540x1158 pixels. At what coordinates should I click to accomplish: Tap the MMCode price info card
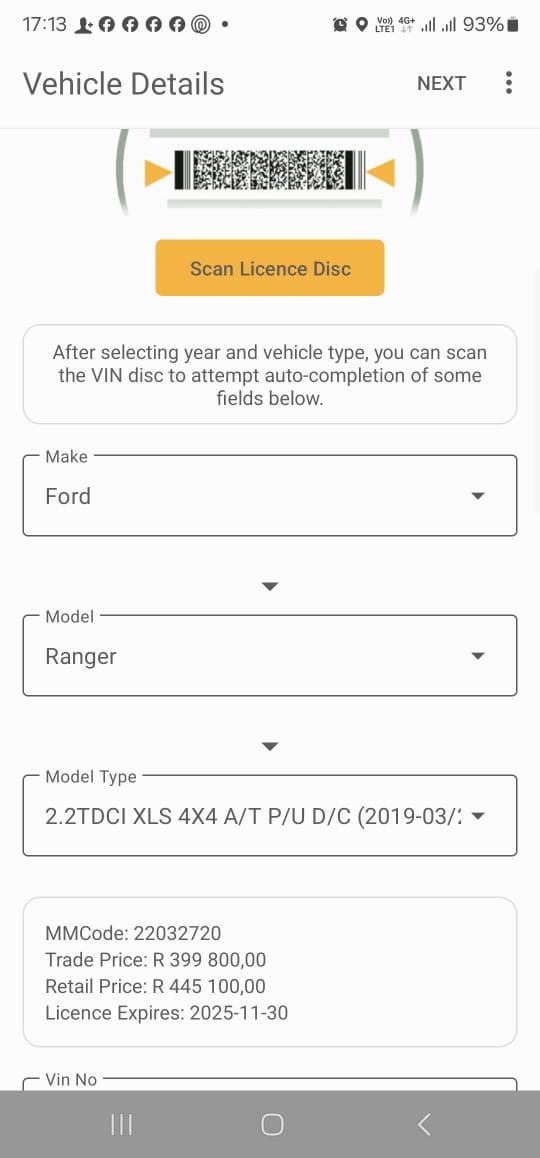(270, 972)
